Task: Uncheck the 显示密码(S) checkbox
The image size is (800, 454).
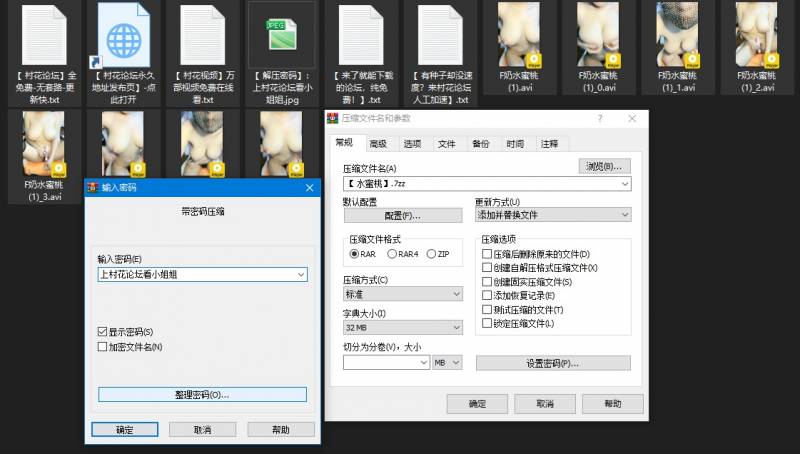Action: click(103, 332)
